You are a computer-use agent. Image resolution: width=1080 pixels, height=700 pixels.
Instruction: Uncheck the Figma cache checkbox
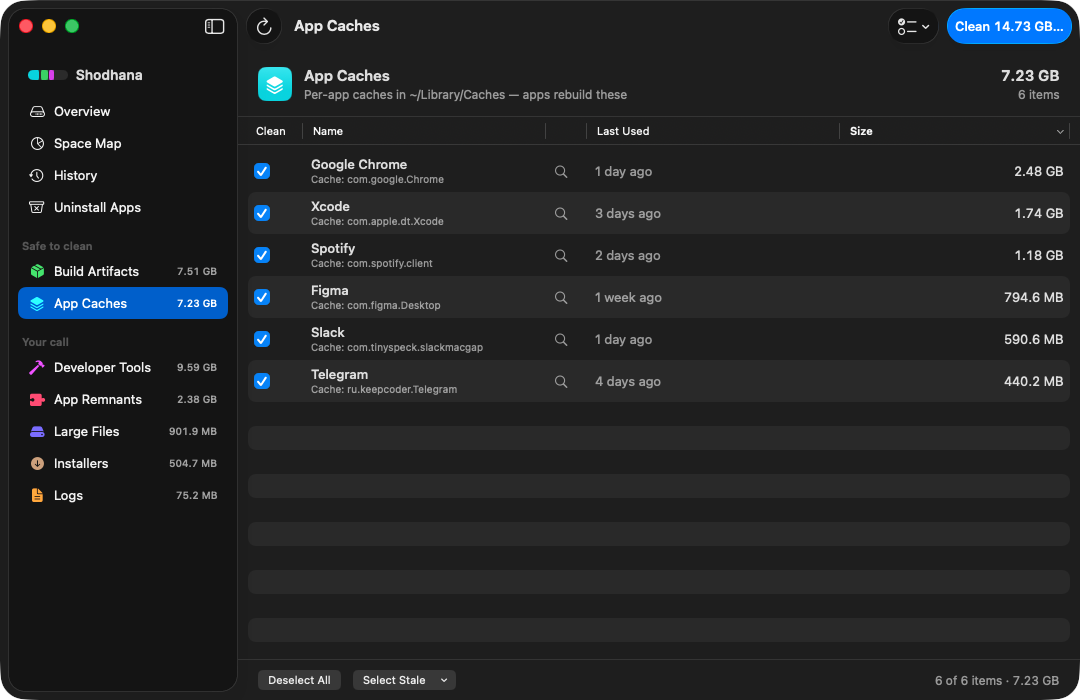tap(262, 298)
